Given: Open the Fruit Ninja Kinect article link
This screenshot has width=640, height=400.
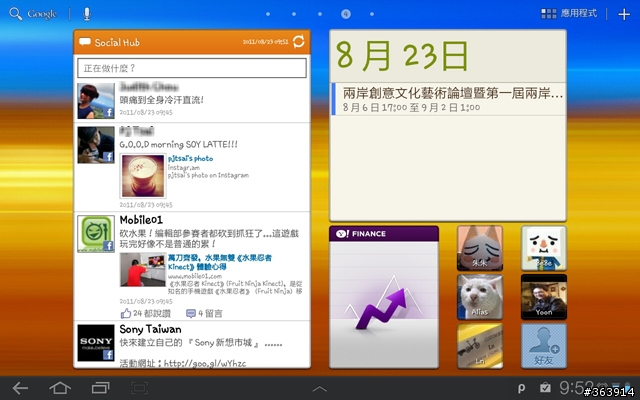Looking at the screenshot, I should (x=220, y=262).
